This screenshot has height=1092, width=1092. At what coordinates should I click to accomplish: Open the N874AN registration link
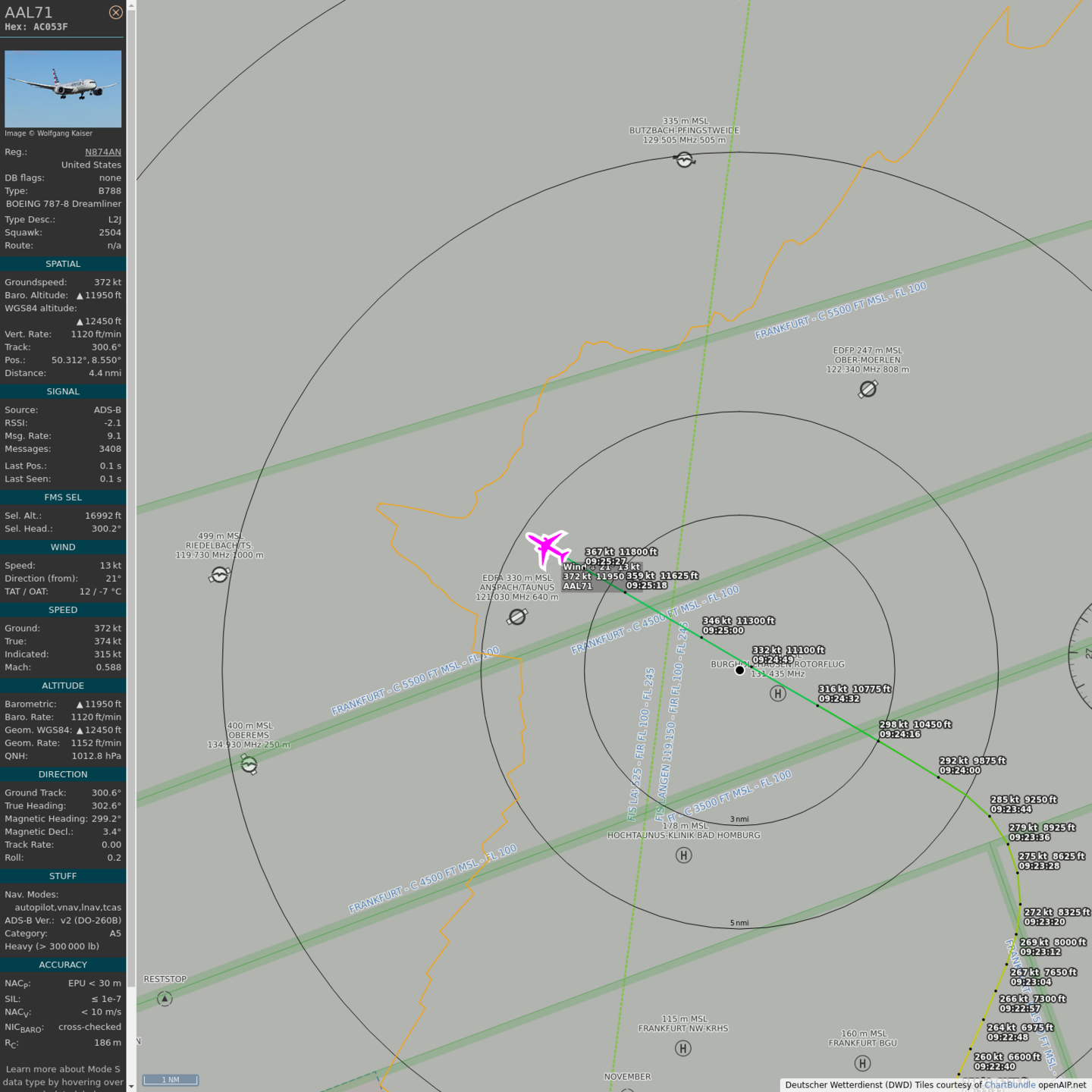coord(102,152)
